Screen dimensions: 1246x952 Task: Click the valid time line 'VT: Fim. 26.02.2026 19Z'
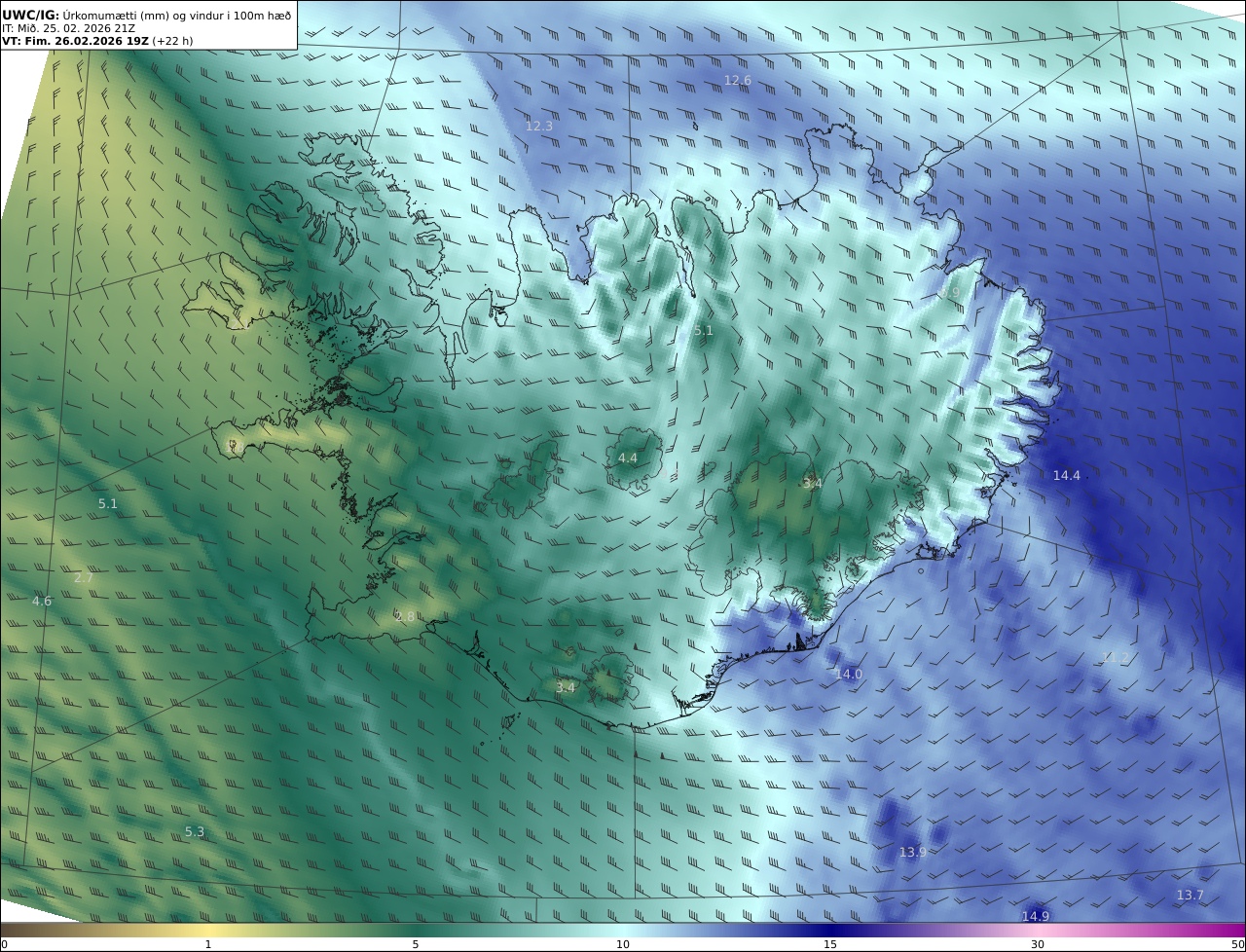point(75,41)
